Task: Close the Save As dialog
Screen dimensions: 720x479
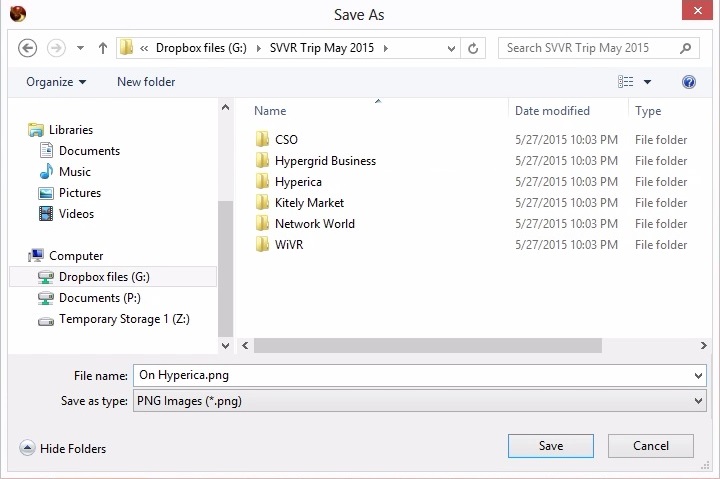Action: pos(697,11)
